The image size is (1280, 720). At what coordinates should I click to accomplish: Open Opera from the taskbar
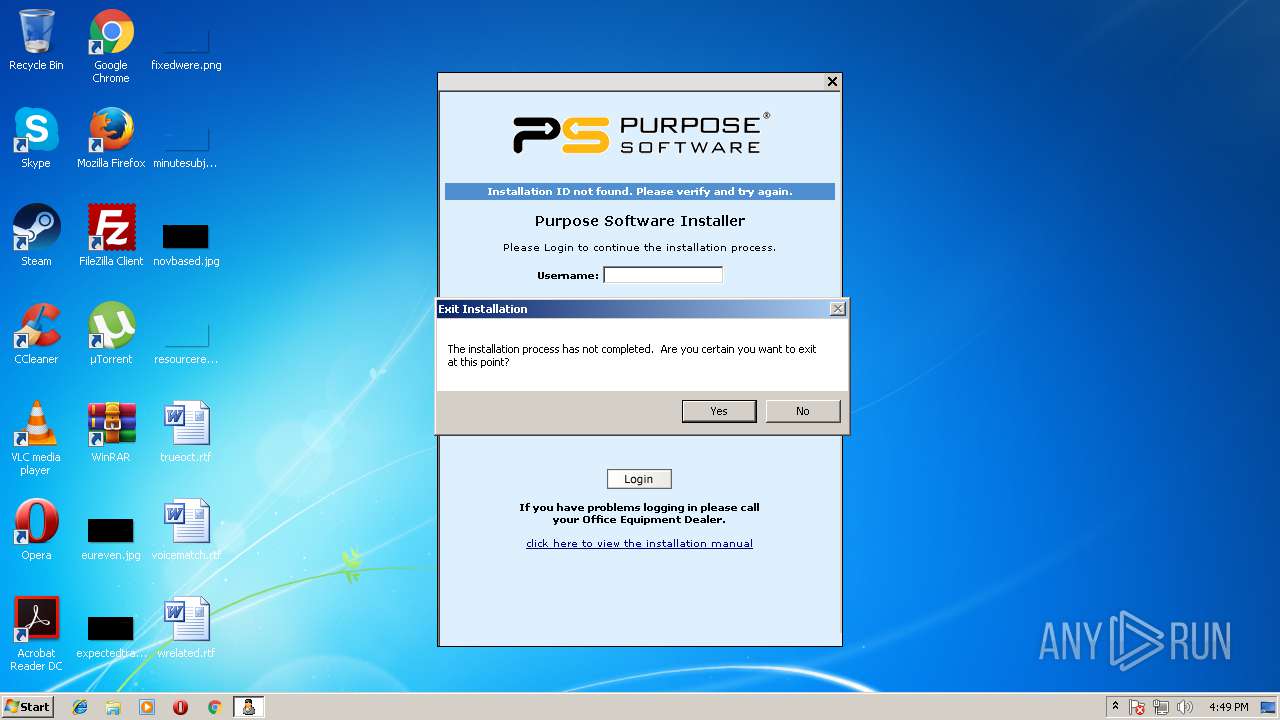(x=181, y=707)
